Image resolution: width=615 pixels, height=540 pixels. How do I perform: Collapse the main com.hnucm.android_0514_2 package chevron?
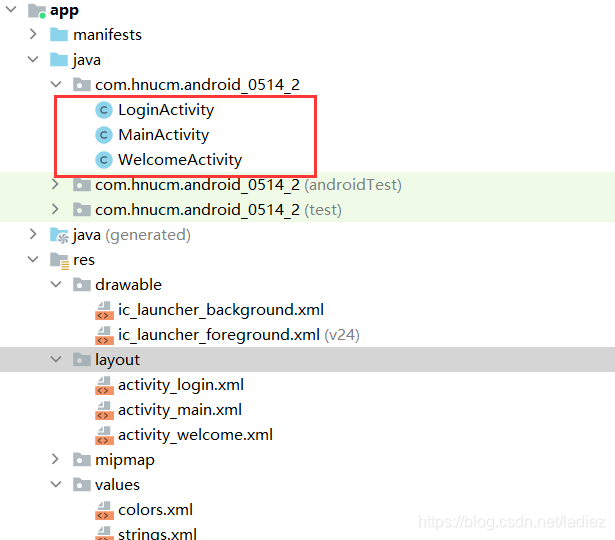coord(56,84)
